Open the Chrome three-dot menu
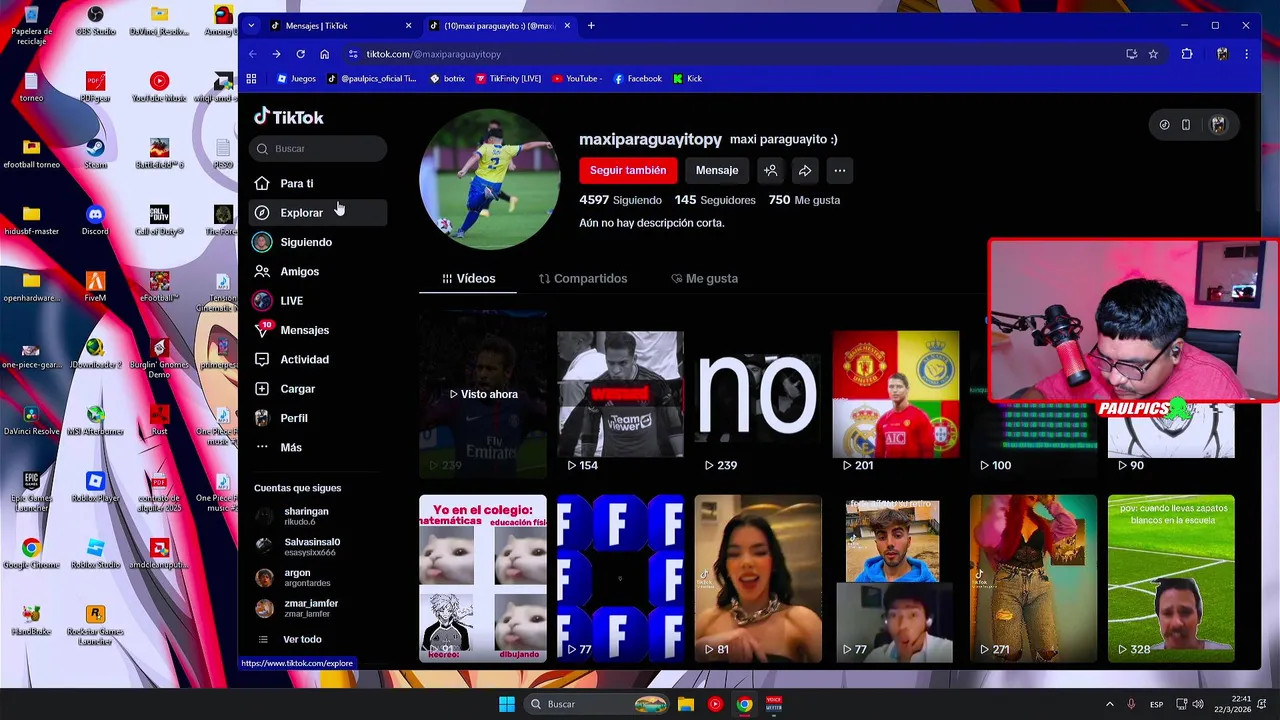 tap(1246, 54)
